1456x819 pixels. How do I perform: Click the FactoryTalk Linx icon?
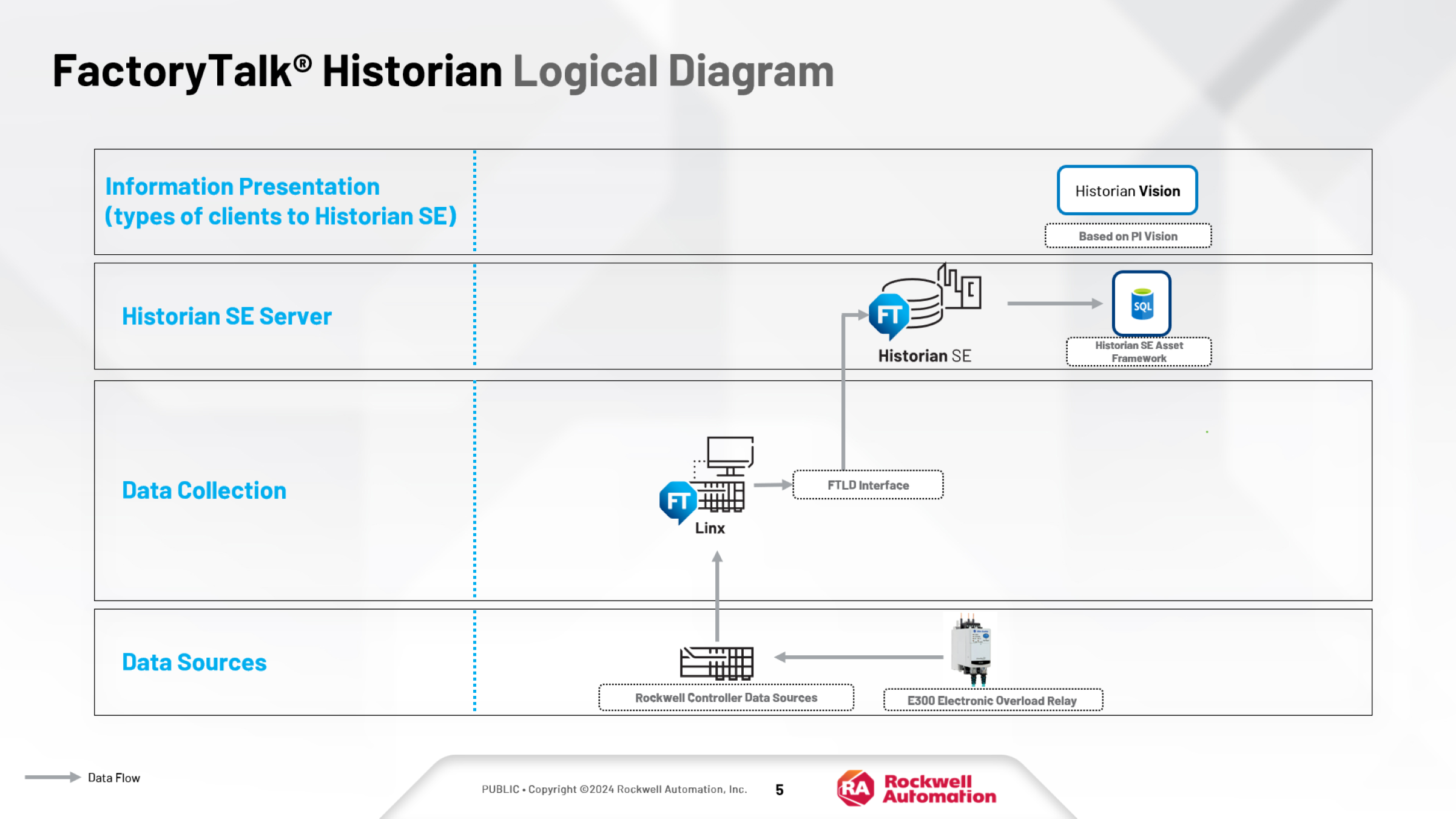(x=707, y=479)
